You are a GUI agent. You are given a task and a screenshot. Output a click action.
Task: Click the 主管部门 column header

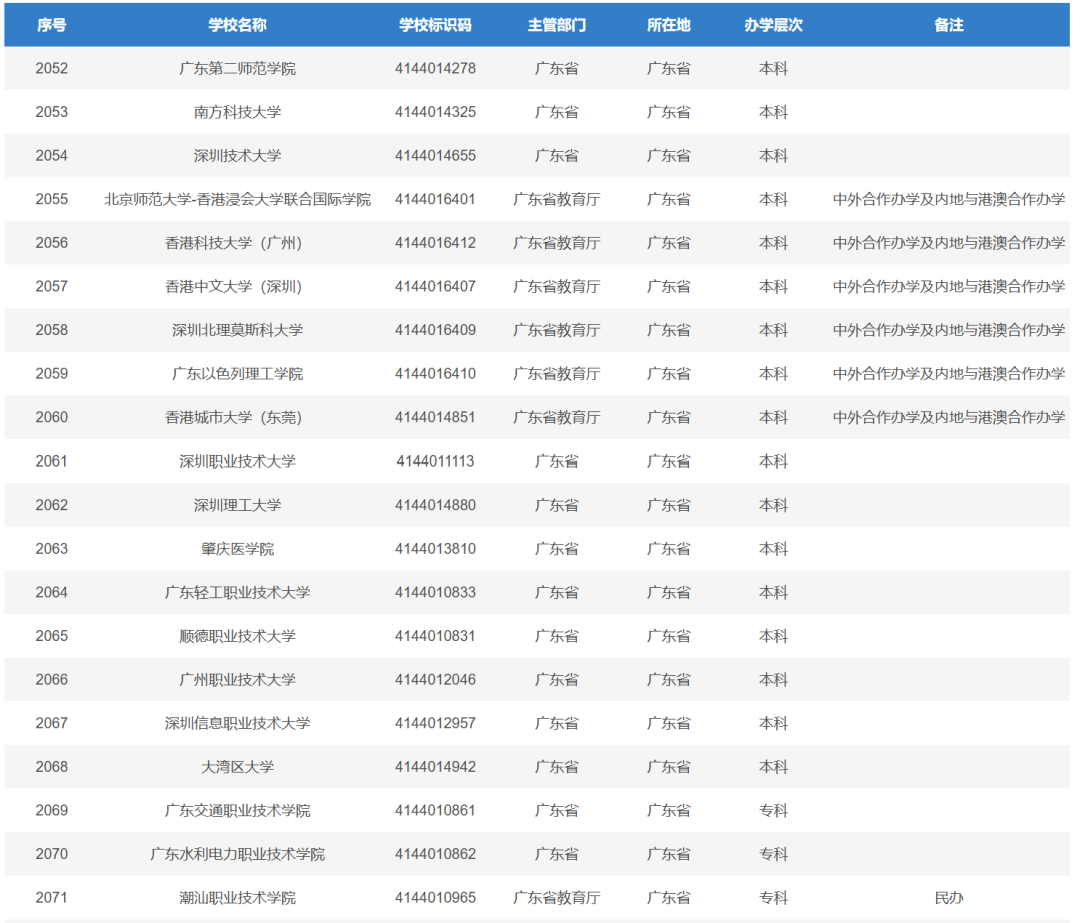tap(556, 25)
